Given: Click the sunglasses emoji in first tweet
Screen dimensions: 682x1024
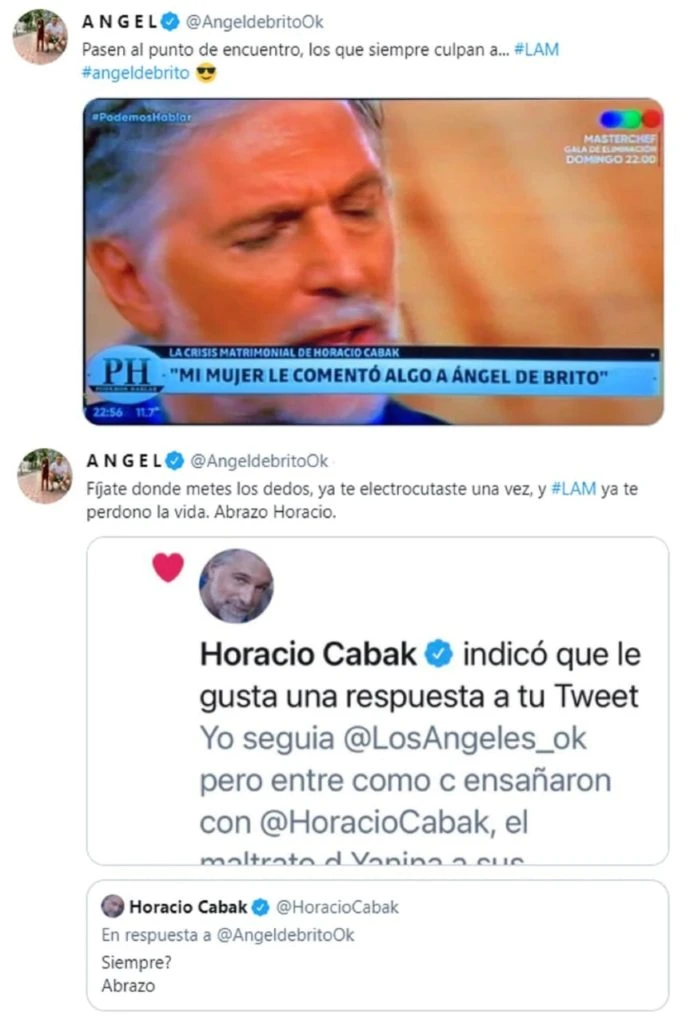Looking at the screenshot, I should 206,72.
